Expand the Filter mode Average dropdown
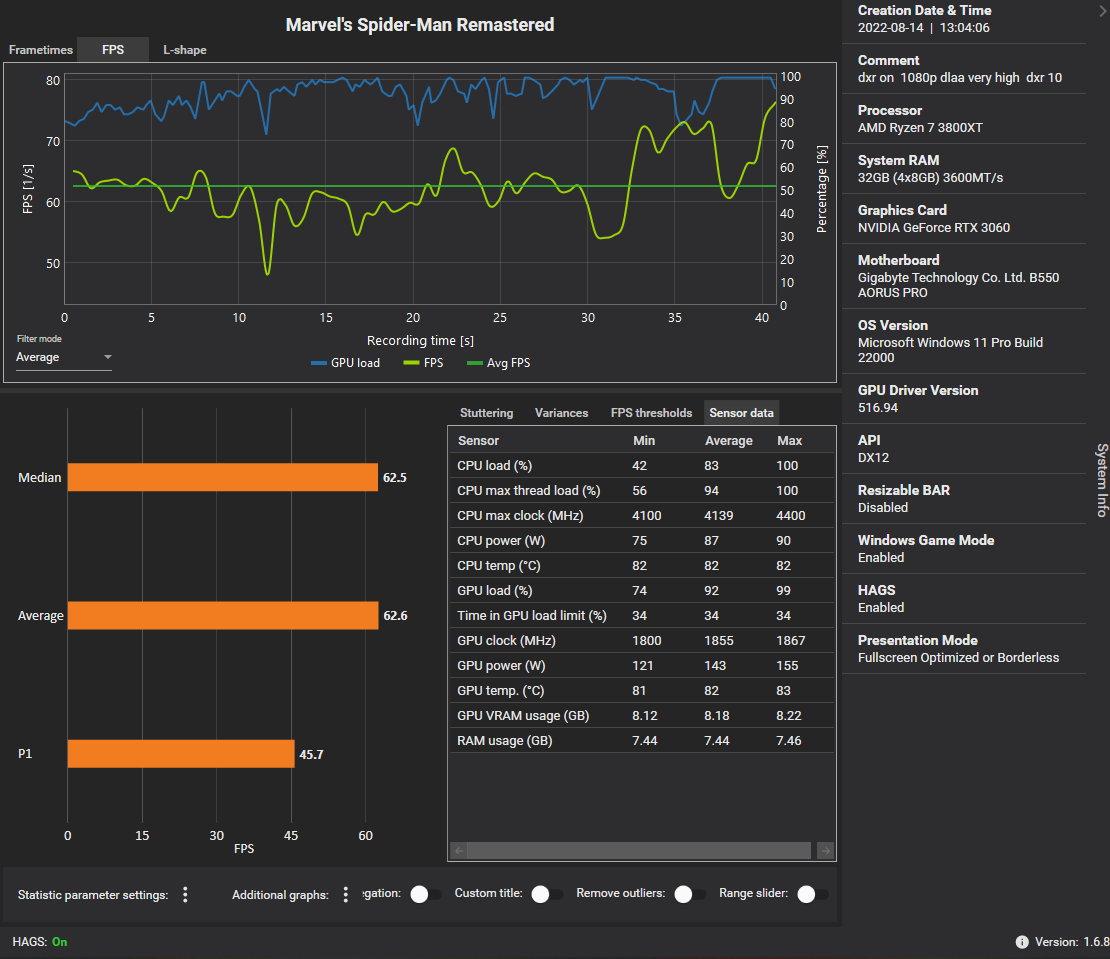 pyautogui.click(x=64, y=357)
